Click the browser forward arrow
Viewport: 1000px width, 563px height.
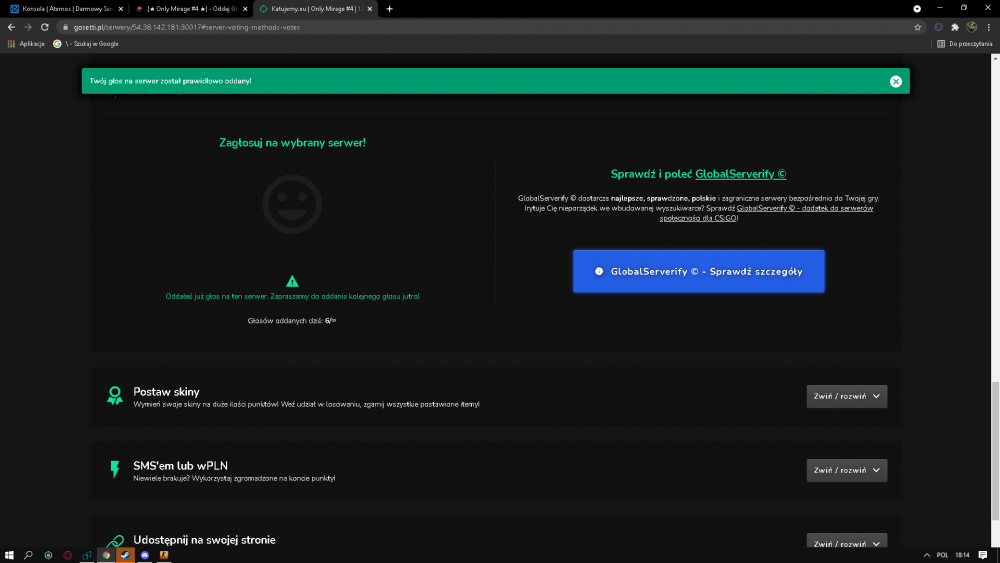27,27
